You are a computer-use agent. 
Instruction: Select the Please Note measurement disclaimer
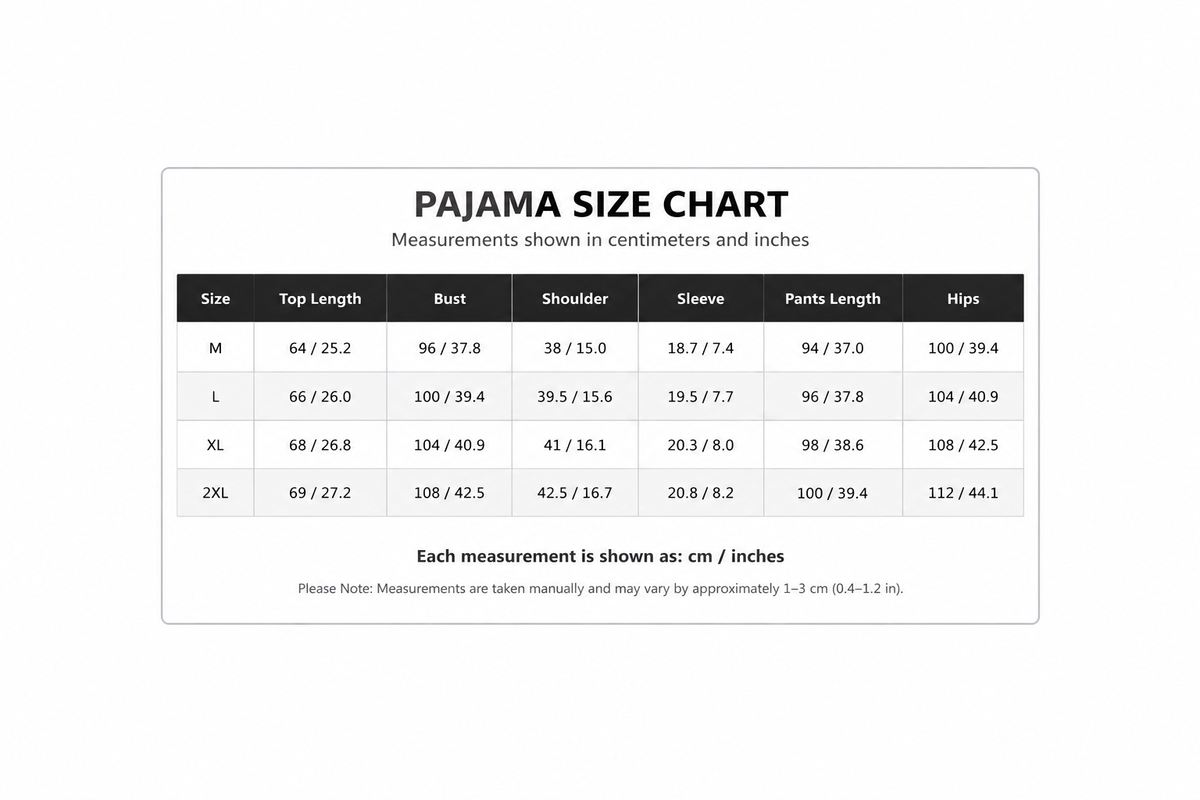[x=600, y=588]
